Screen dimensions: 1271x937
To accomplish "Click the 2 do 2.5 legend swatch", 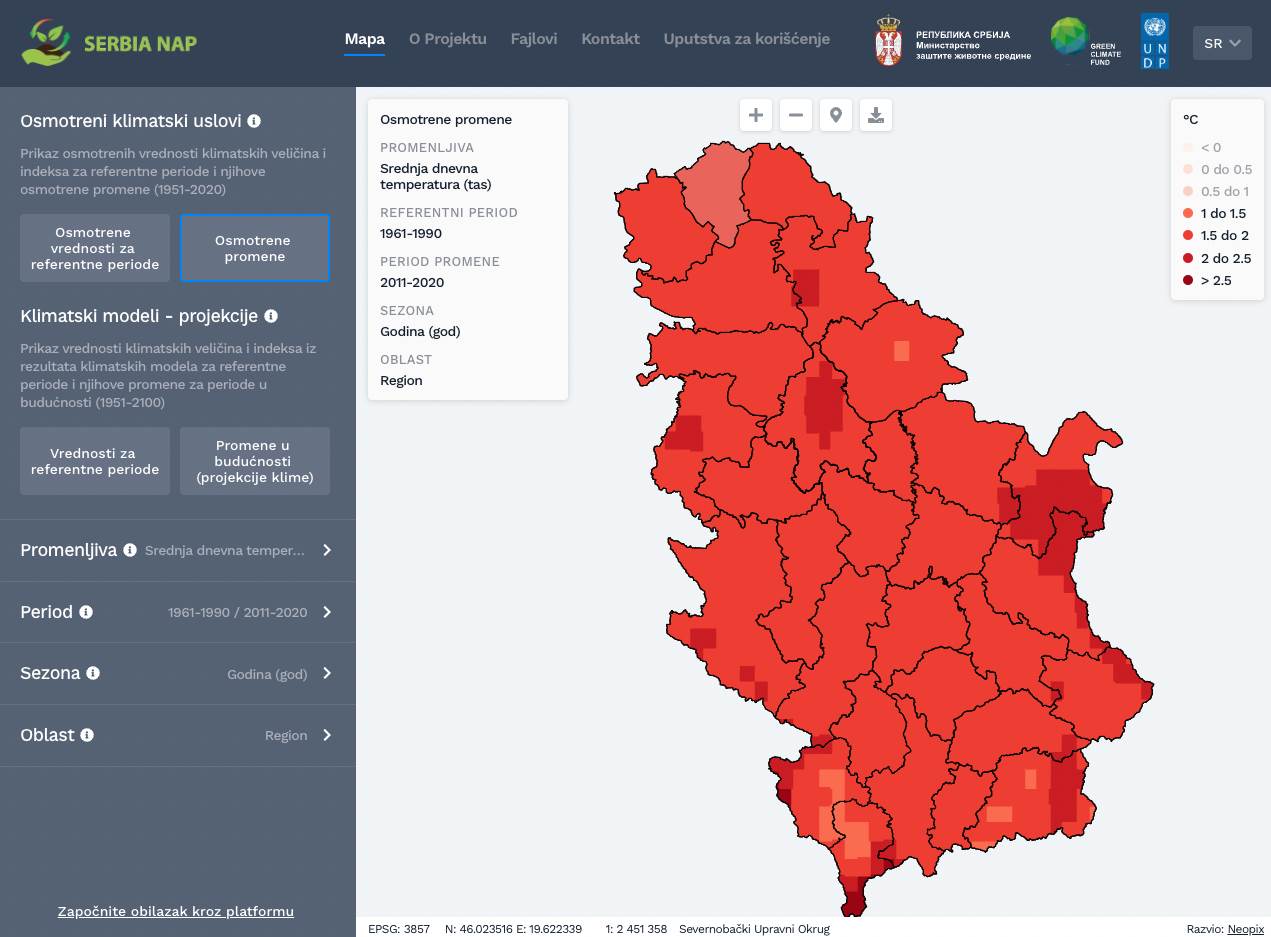I will pos(1188,258).
